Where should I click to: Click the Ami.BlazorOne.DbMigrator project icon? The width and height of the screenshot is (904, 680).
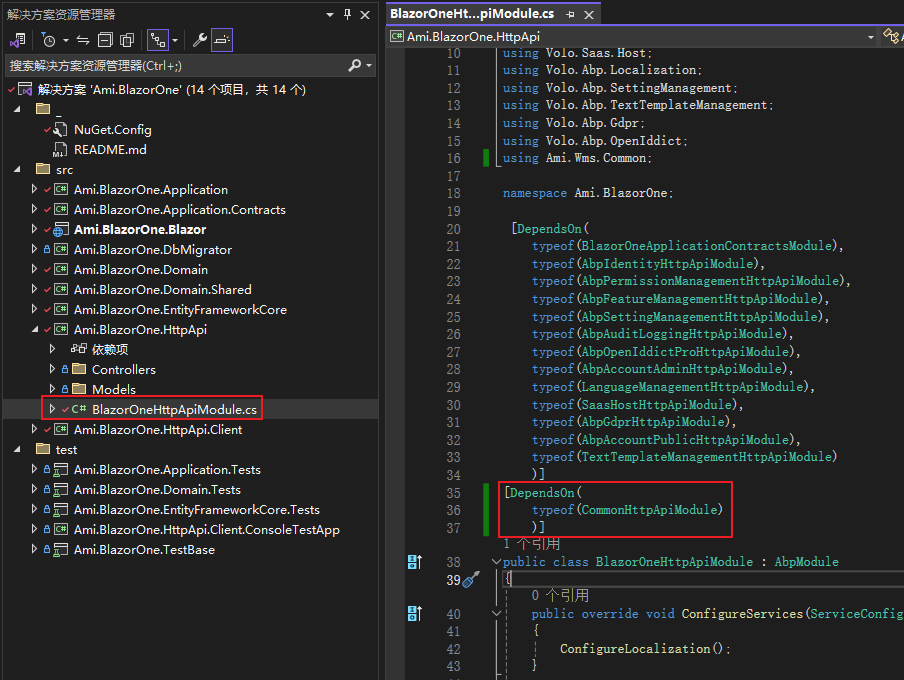point(61,250)
